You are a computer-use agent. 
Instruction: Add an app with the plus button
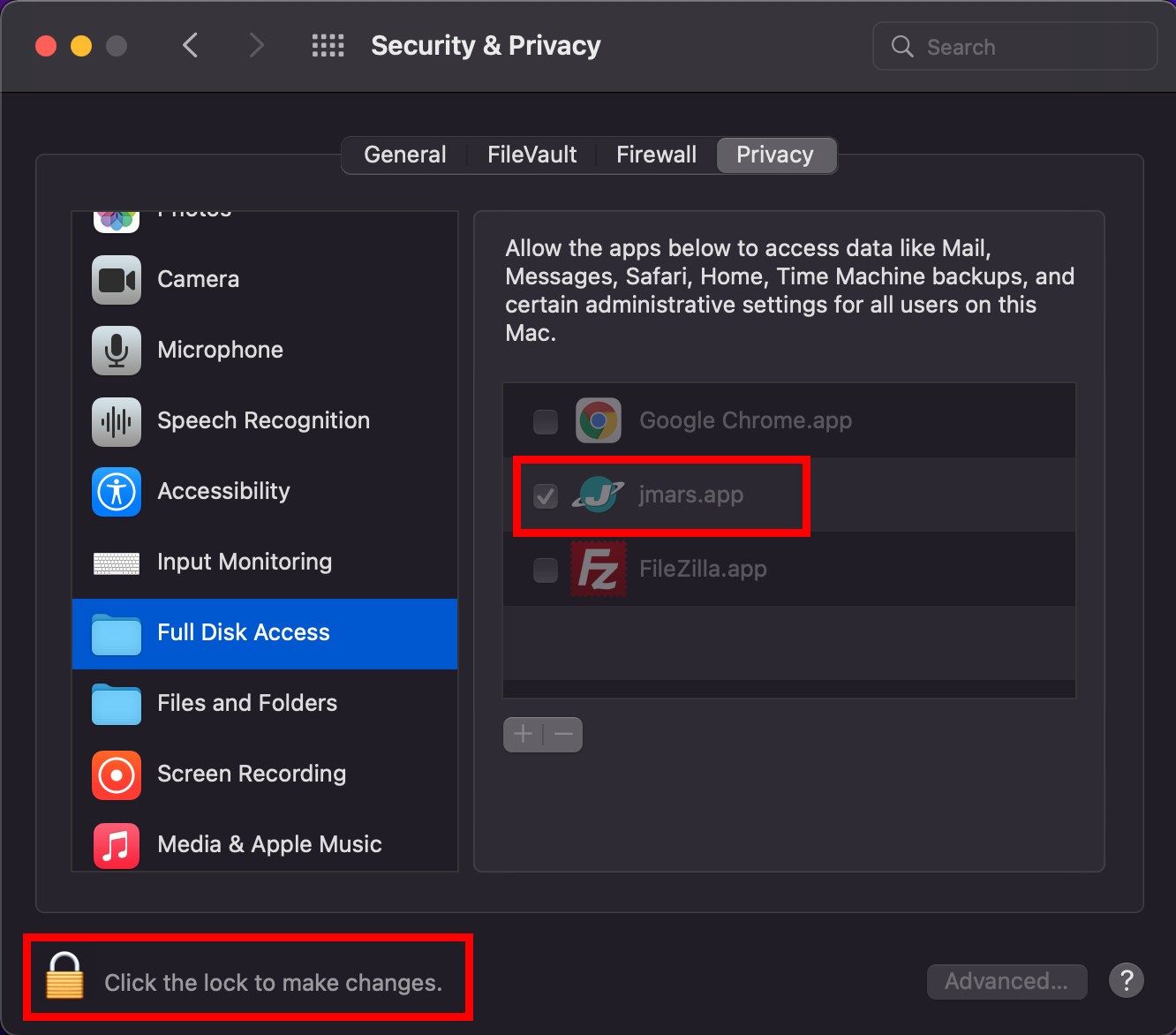pyautogui.click(x=524, y=734)
